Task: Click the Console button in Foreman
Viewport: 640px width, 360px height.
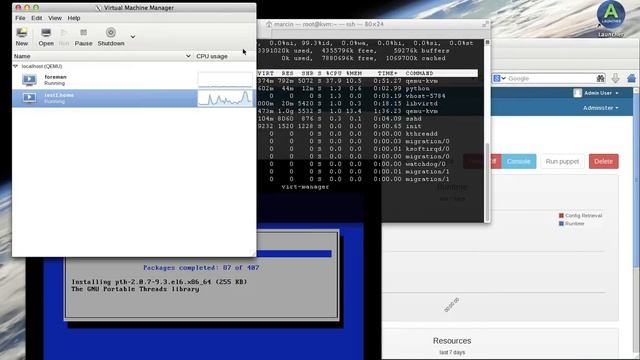Action: click(x=518, y=161)
